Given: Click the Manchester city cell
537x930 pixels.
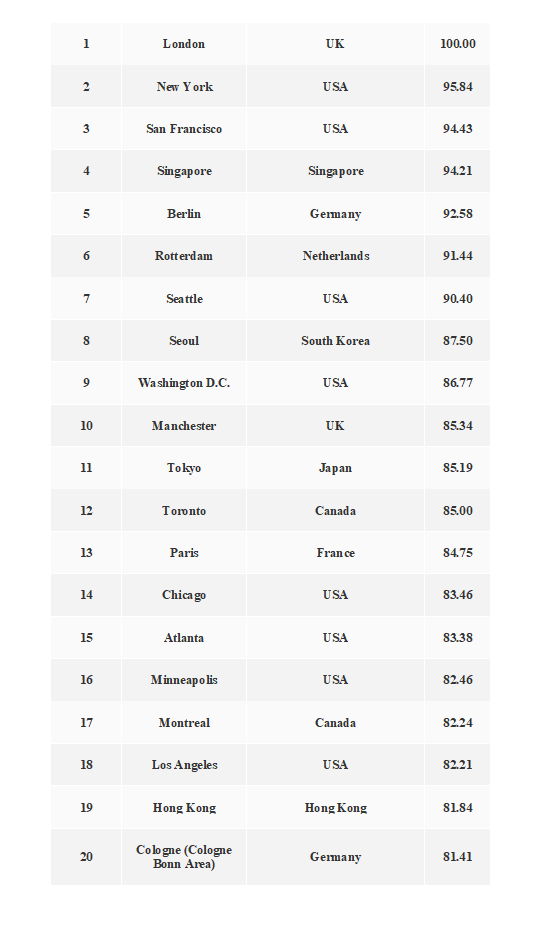Looking at the screenshot, I should pos(184,425).
